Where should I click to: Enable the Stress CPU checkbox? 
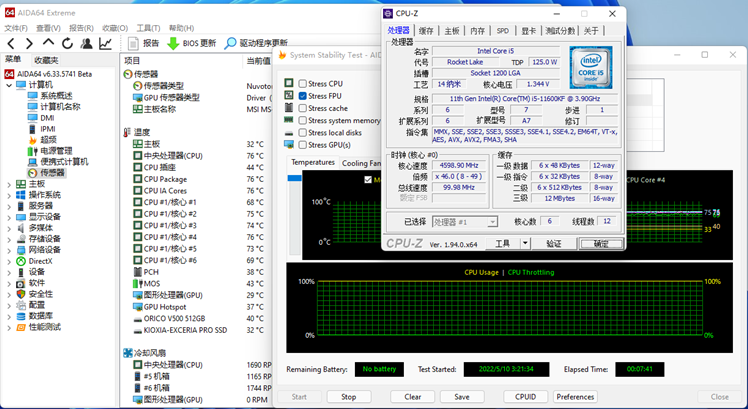302,84
